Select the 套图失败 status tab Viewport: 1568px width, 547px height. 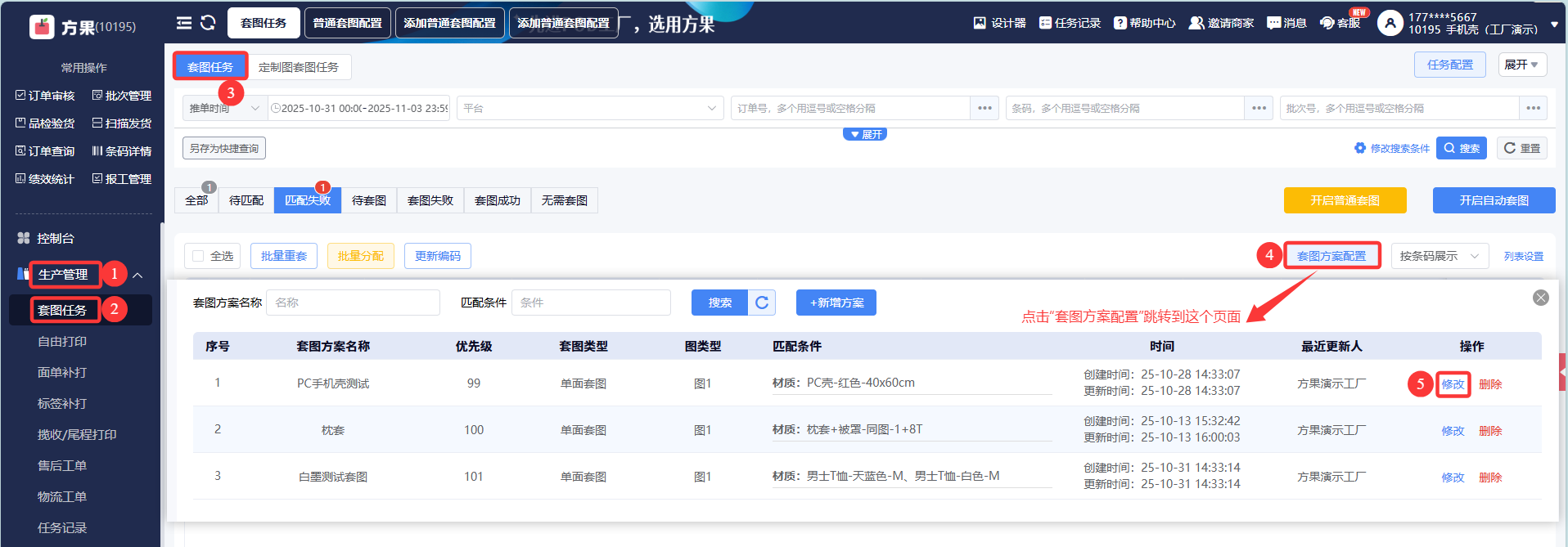[430, 200]
